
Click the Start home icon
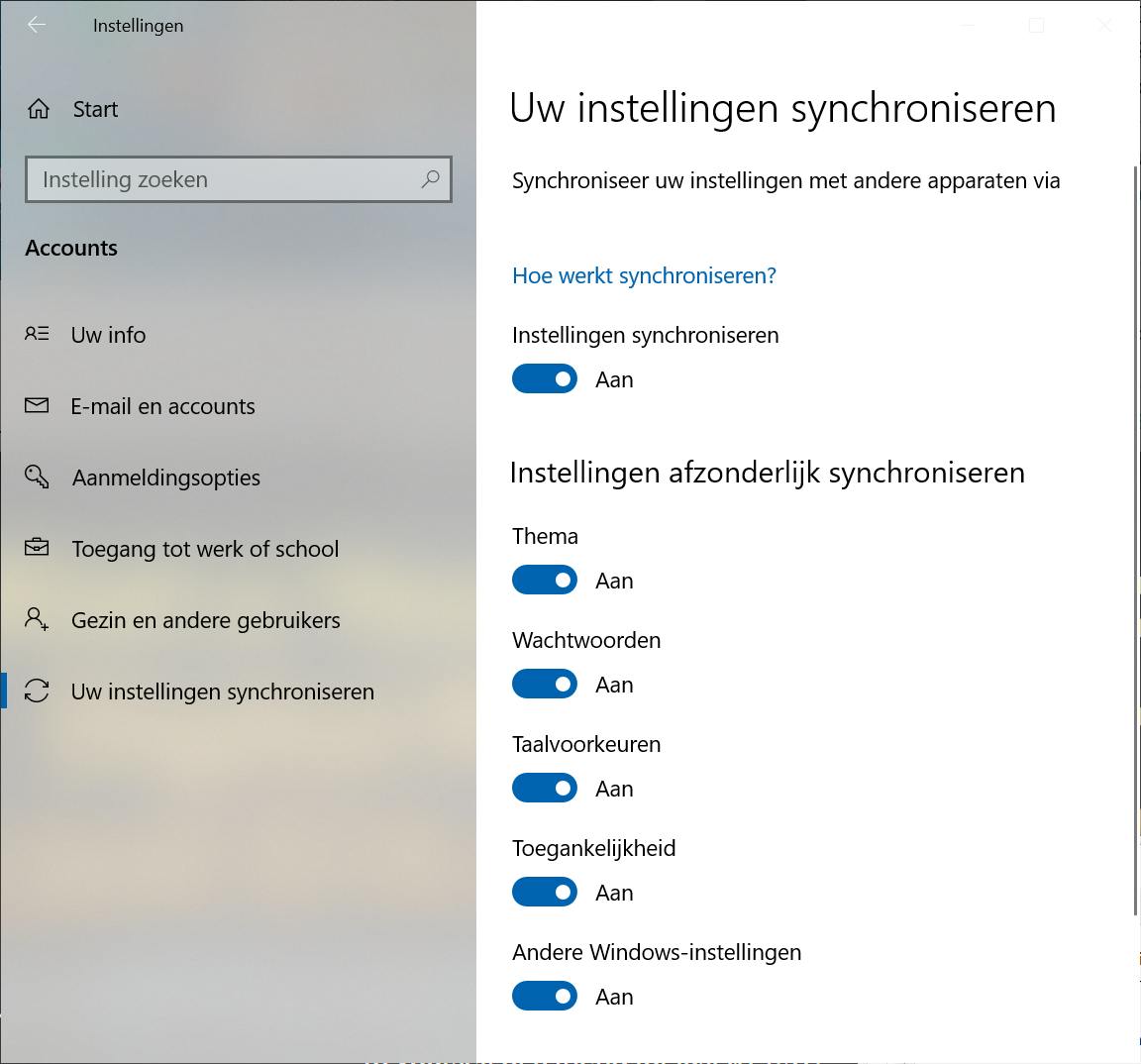click(39, 109)
